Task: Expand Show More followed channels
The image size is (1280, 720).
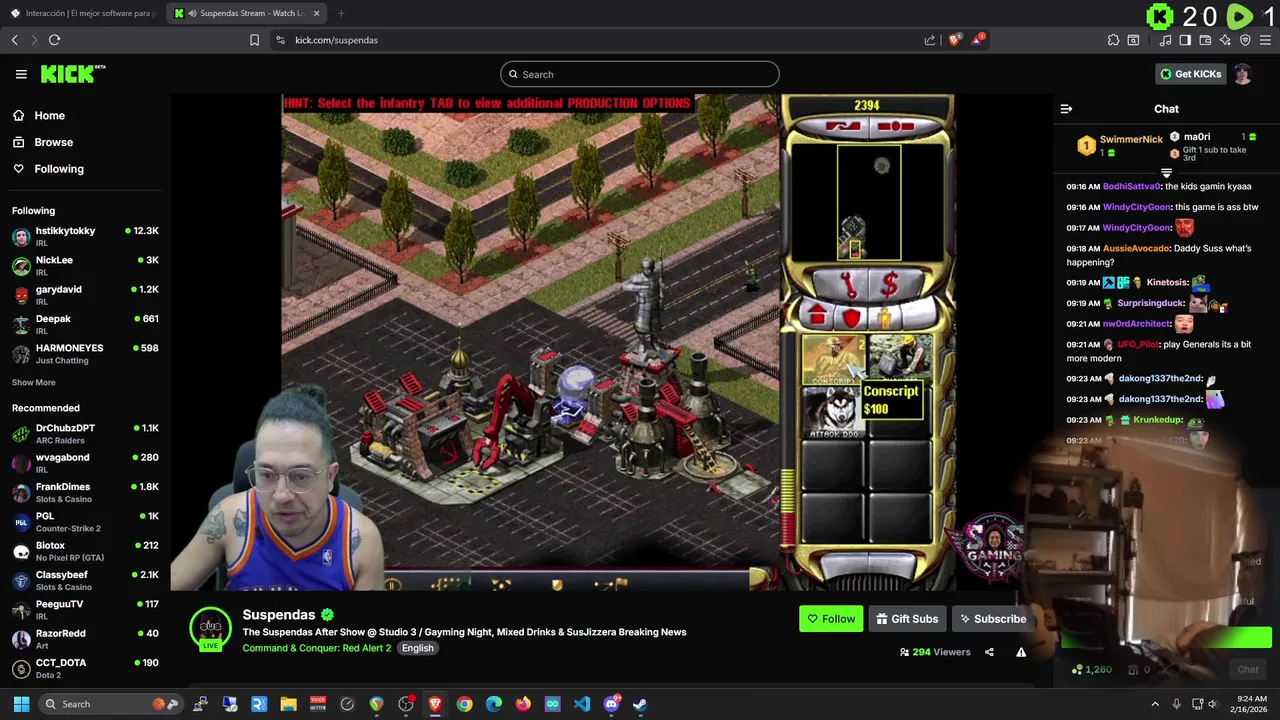Action: coord(34,382)
